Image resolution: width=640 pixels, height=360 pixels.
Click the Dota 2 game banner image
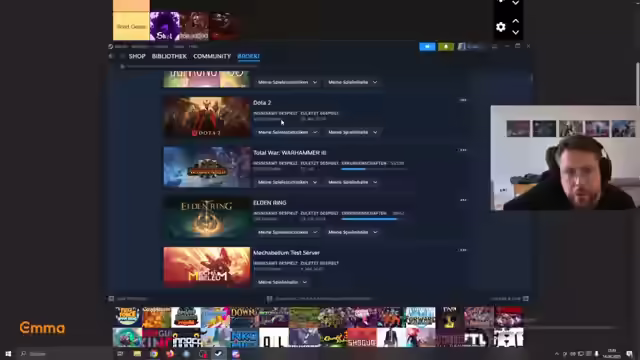pyautogui.click(x=207, y=117)
